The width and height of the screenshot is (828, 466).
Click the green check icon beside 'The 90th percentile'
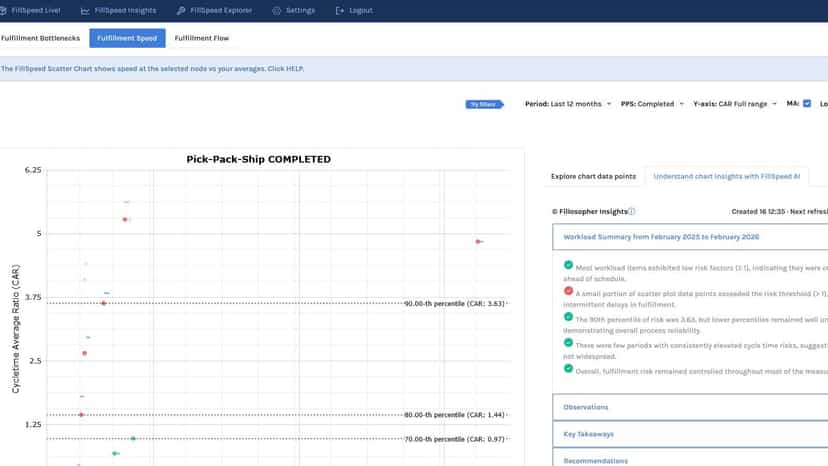pyautogui.click(x=568, y=316)
